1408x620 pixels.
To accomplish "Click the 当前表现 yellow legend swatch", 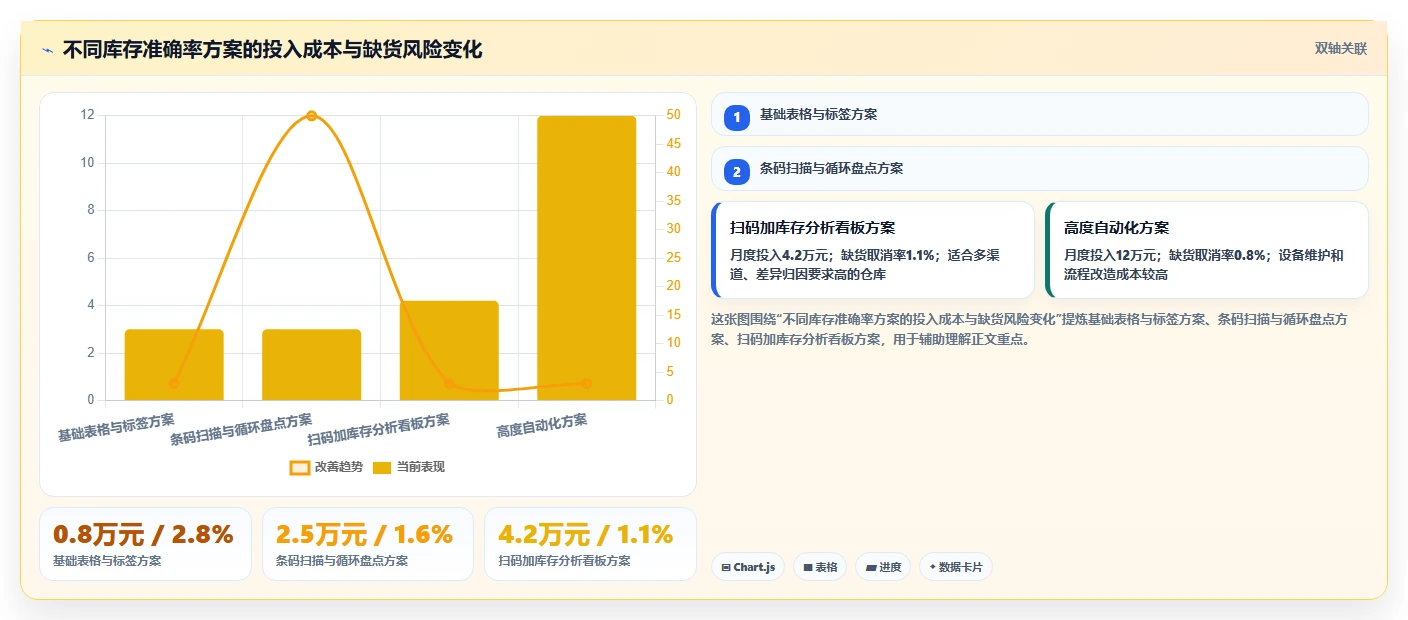I will click(382, 467).
